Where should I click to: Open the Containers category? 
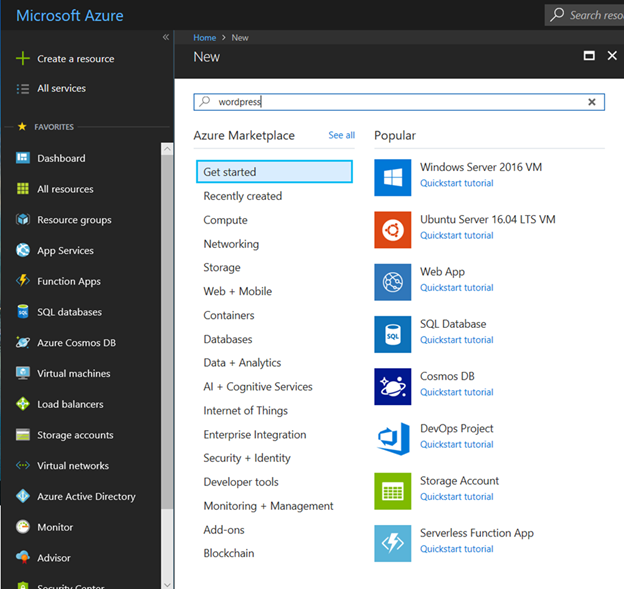pos(229,315)
